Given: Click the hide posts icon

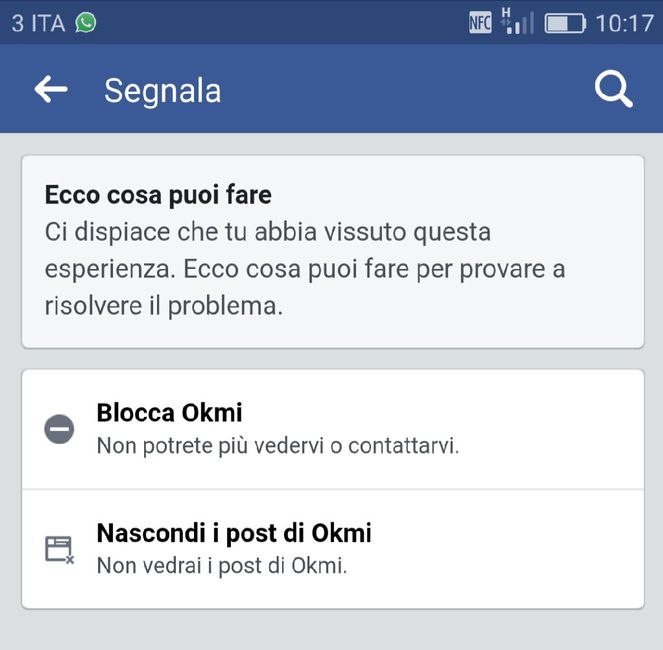Looking at the screenshot, I should pos(59,549).
